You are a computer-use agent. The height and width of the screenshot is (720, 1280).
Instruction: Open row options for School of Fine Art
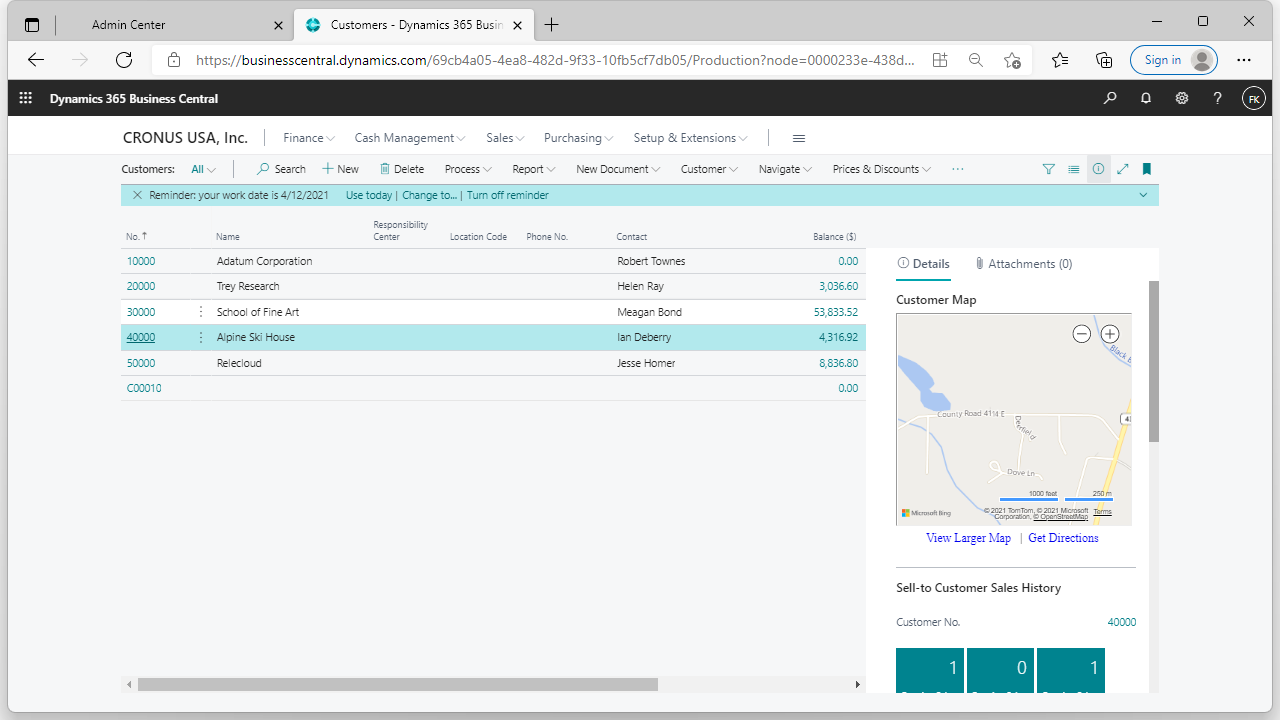coord(200,312)
